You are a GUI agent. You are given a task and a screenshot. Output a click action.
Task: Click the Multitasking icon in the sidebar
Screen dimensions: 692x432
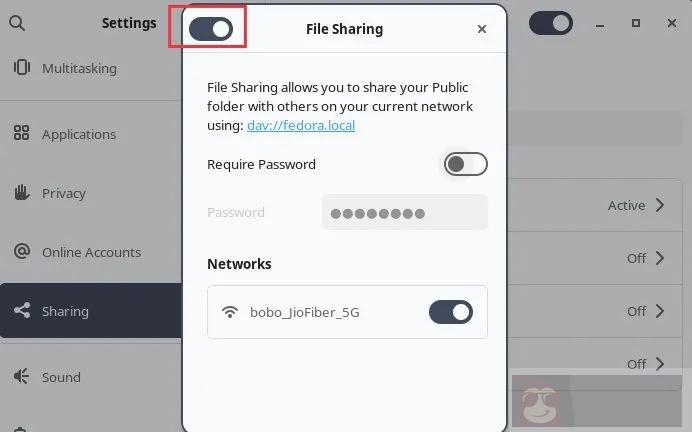(22, 68)
